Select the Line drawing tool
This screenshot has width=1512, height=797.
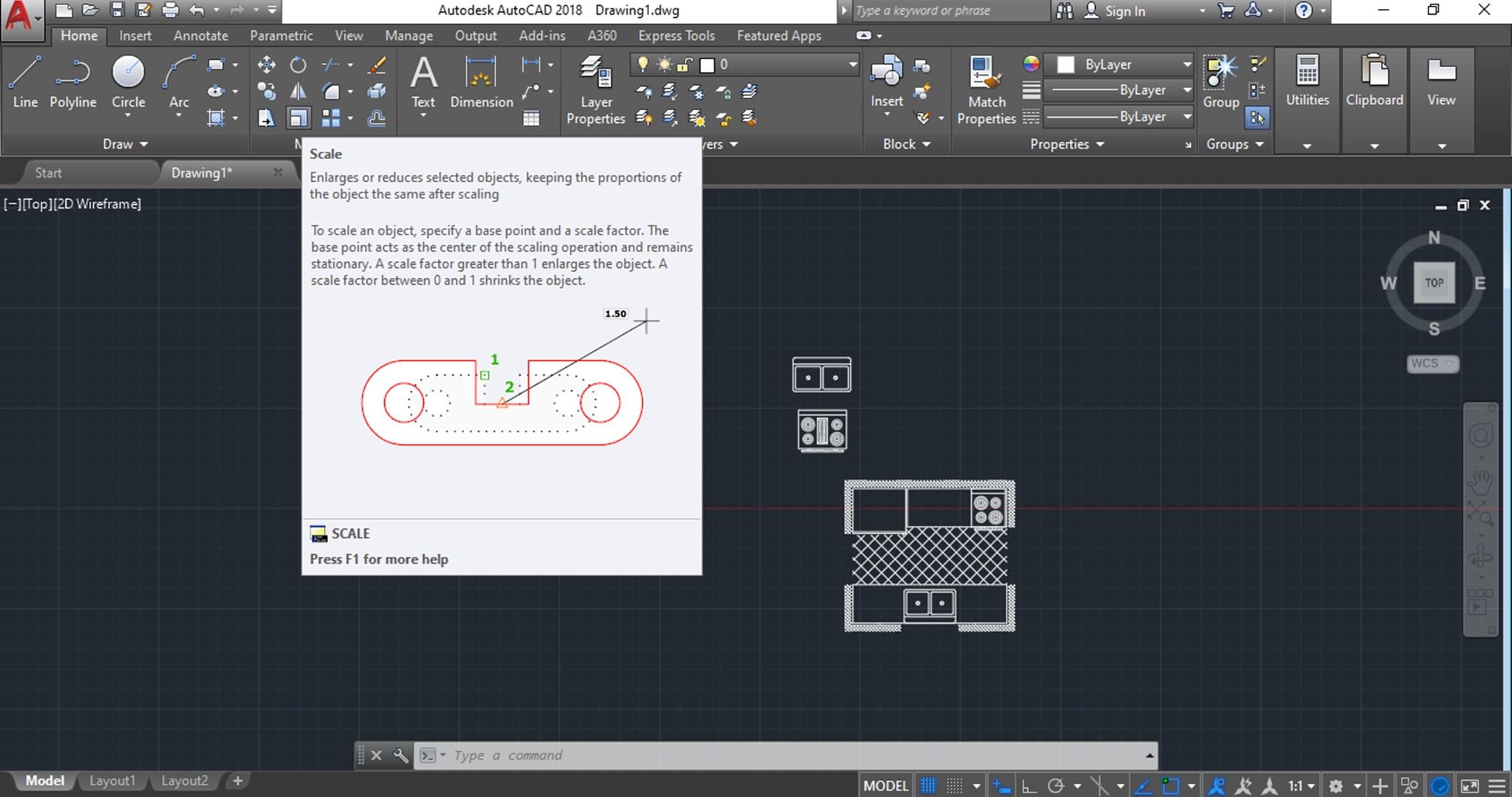coord(25,82)
